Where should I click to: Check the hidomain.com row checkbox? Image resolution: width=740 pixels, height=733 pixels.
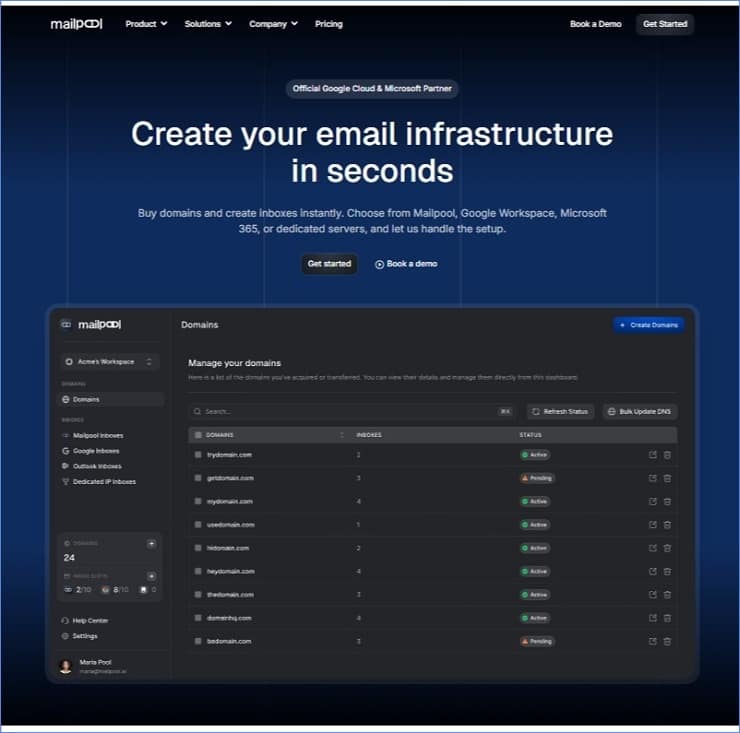(198, 548)
